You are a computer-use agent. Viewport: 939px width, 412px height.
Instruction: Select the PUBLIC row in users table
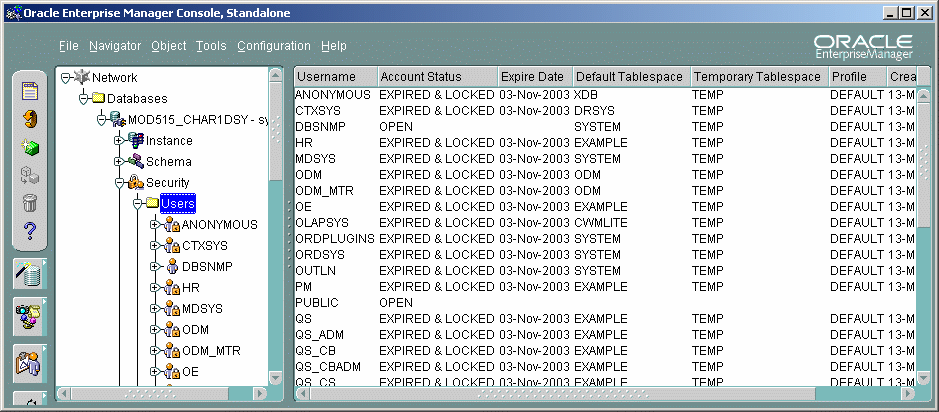pyautogui.click(x=605, y=302)
